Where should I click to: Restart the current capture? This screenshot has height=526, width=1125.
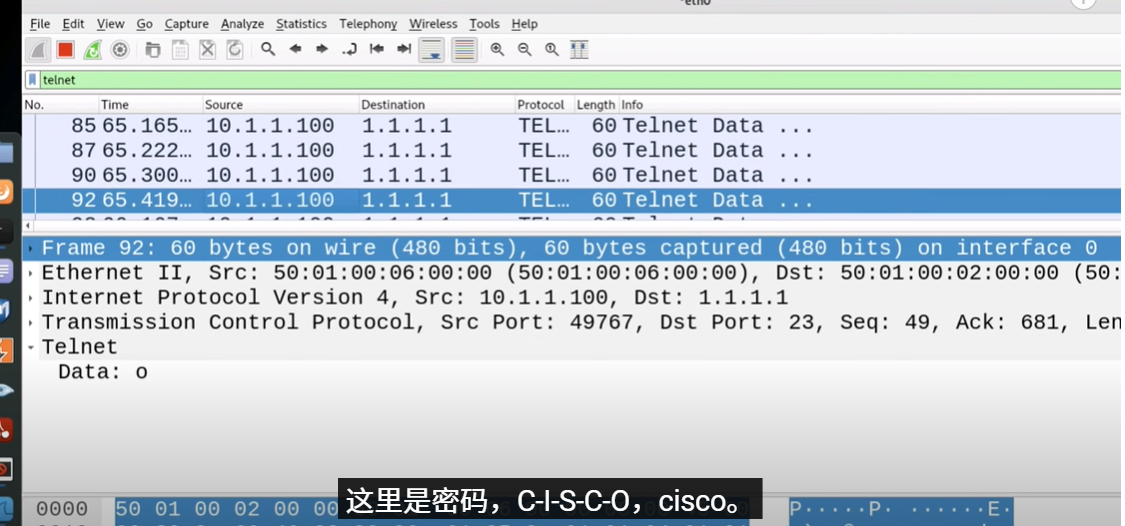92,49
